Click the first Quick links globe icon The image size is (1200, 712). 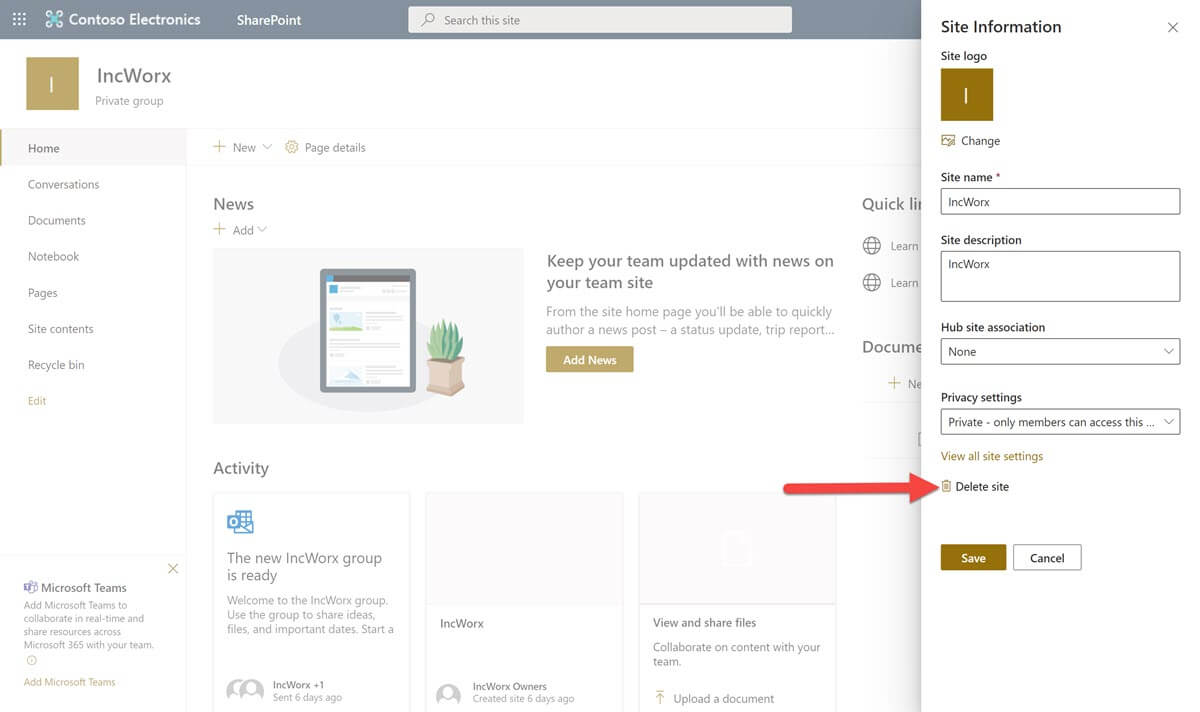click(871, 246)
